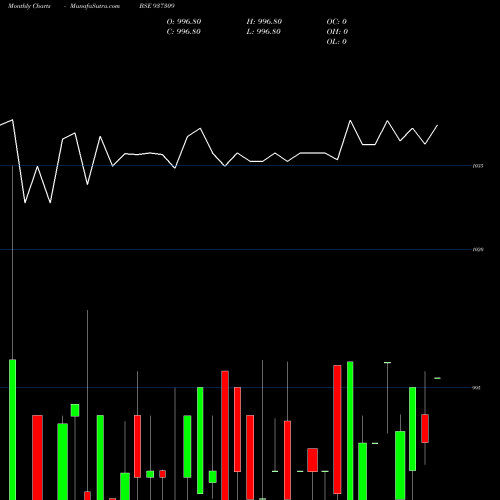Screen dimensions: 500x500
Task: Click the low value 'L: 996.80'
Action: pyautogui.click(x=263, y=32)
